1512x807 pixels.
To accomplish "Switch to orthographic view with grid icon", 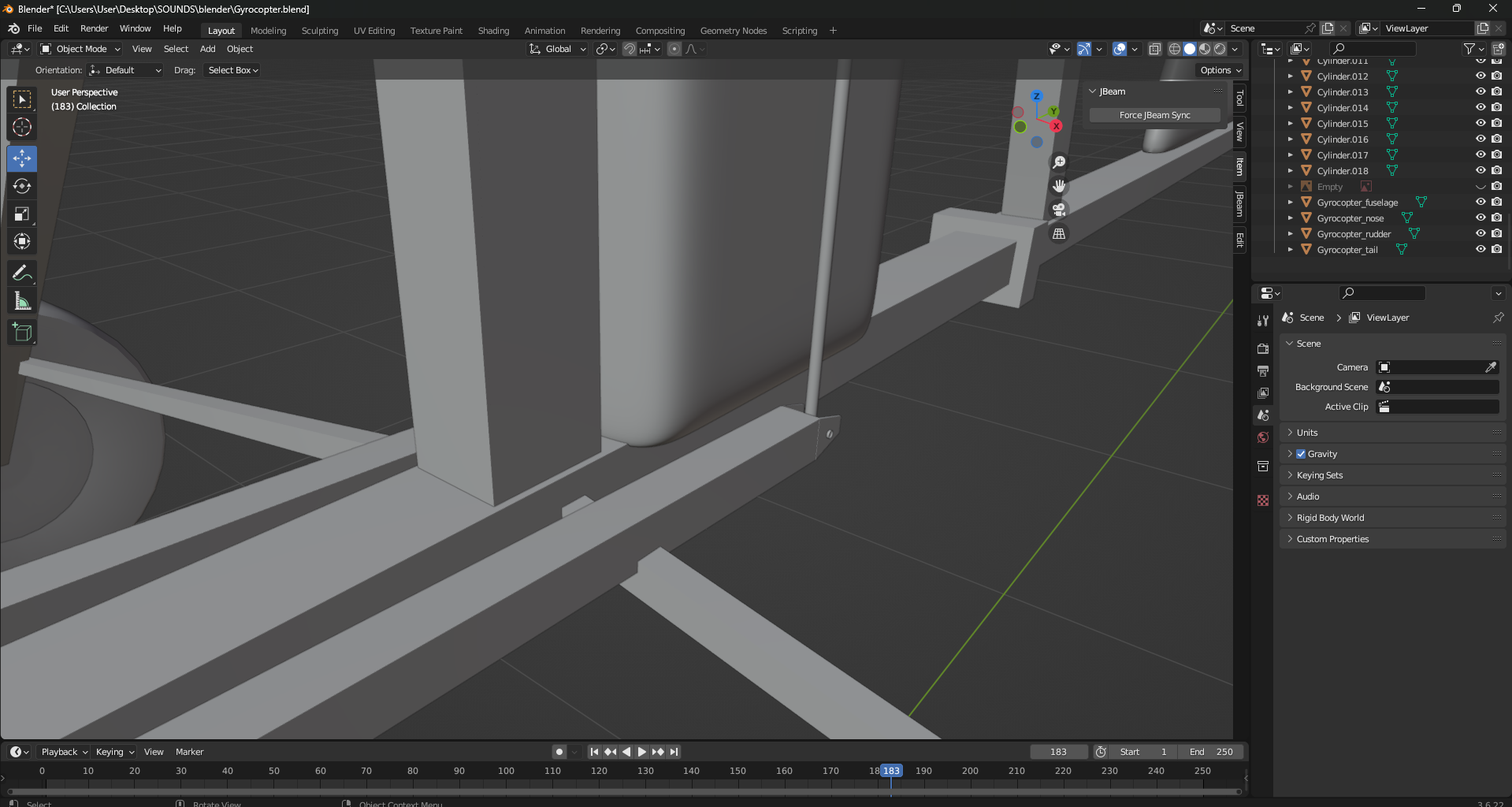I will pos(1059,234).
